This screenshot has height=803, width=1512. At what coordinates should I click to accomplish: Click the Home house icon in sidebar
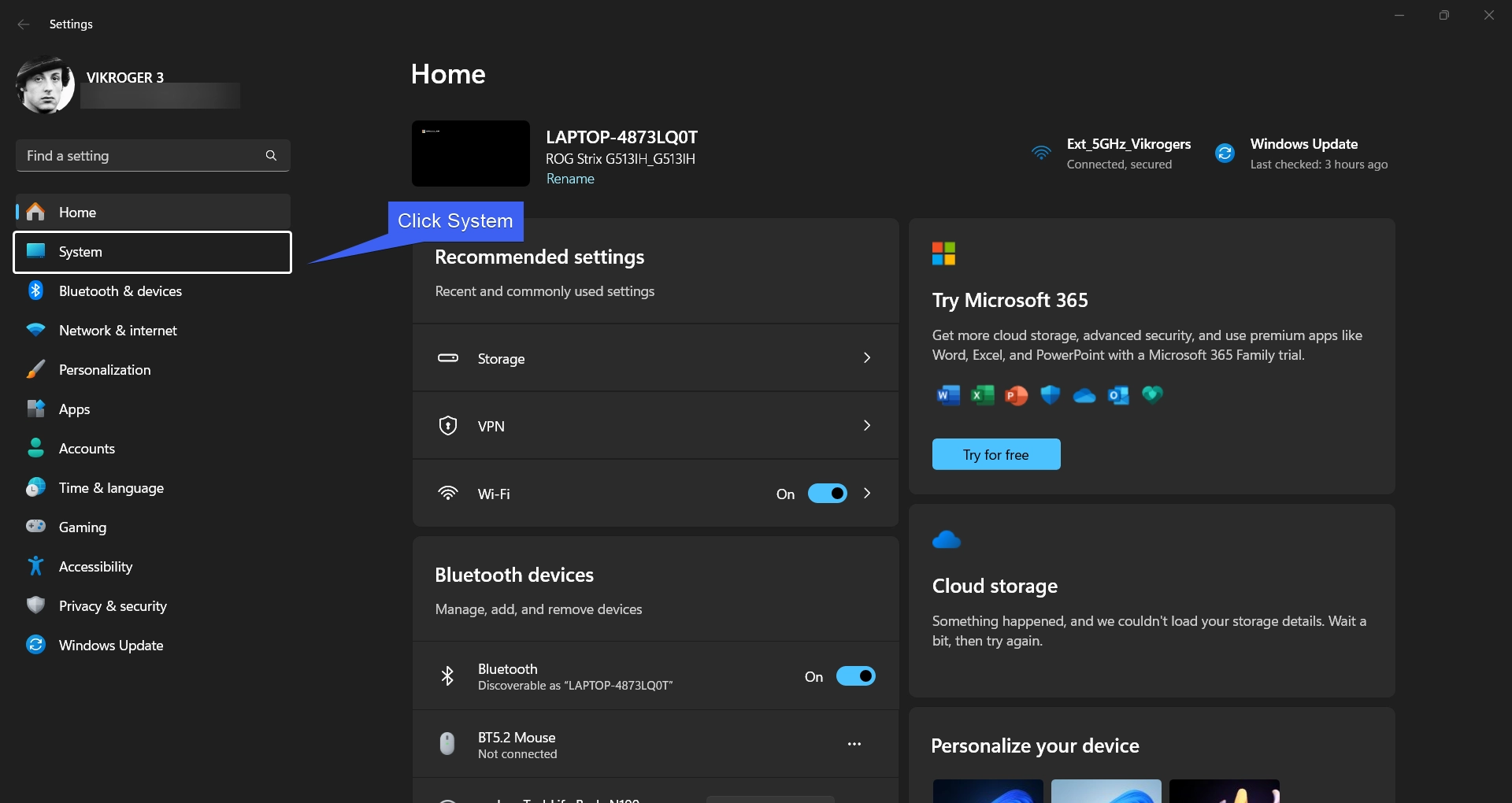coord(35,212)
